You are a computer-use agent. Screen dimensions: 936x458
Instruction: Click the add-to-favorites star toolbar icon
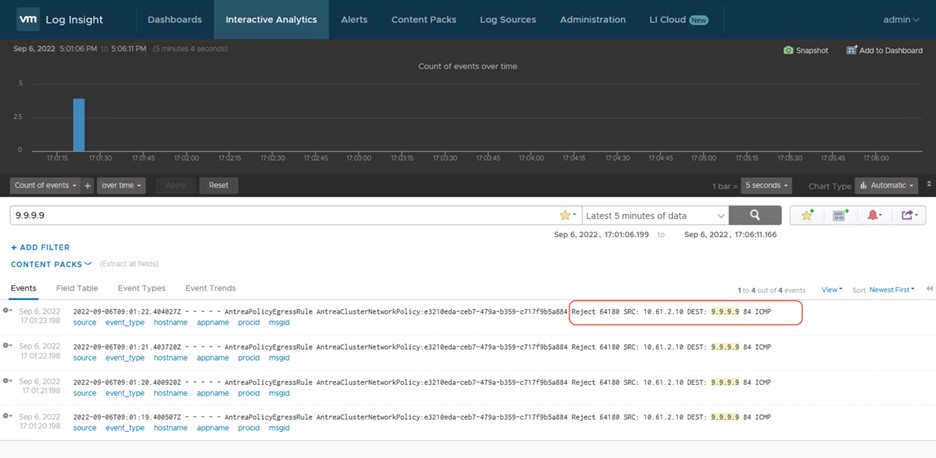tap(807, 215)
